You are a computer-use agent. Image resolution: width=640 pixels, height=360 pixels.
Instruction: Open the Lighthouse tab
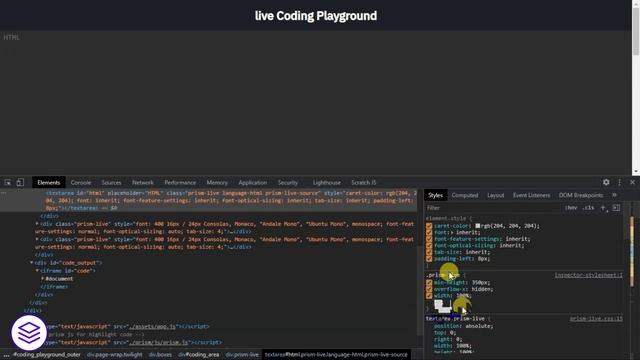[327, 182]
